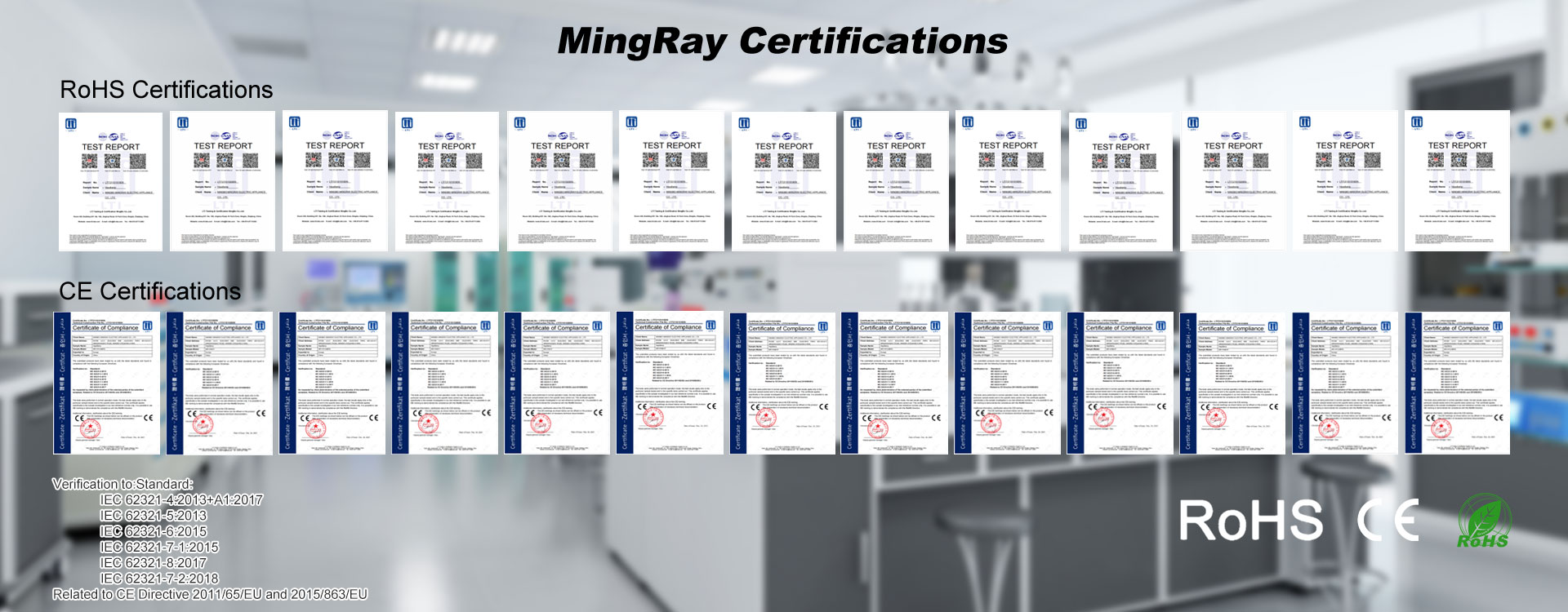Click the MingRay Certifications title
Image resolution: width=1568 pixels, height=612 pixels.
click(782, 42)
